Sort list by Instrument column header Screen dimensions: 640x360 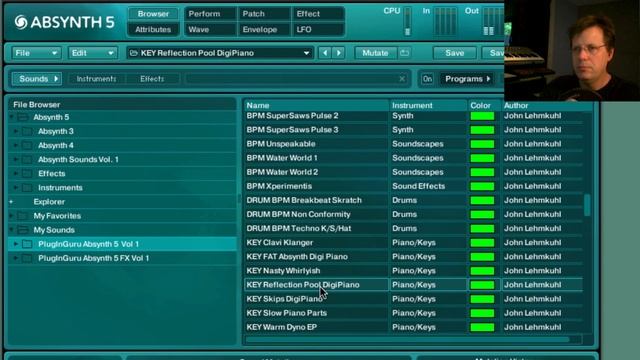(x=428, y=105)
